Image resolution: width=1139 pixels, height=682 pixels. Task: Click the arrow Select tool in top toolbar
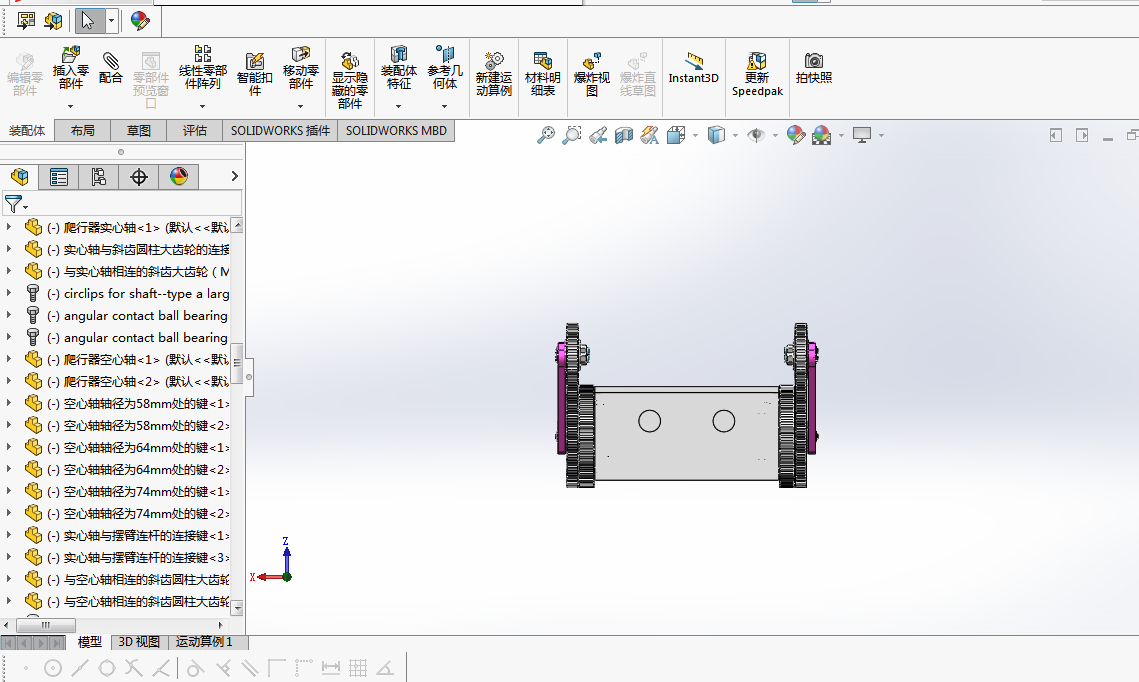pyautogui.click(x=89, y=21)
